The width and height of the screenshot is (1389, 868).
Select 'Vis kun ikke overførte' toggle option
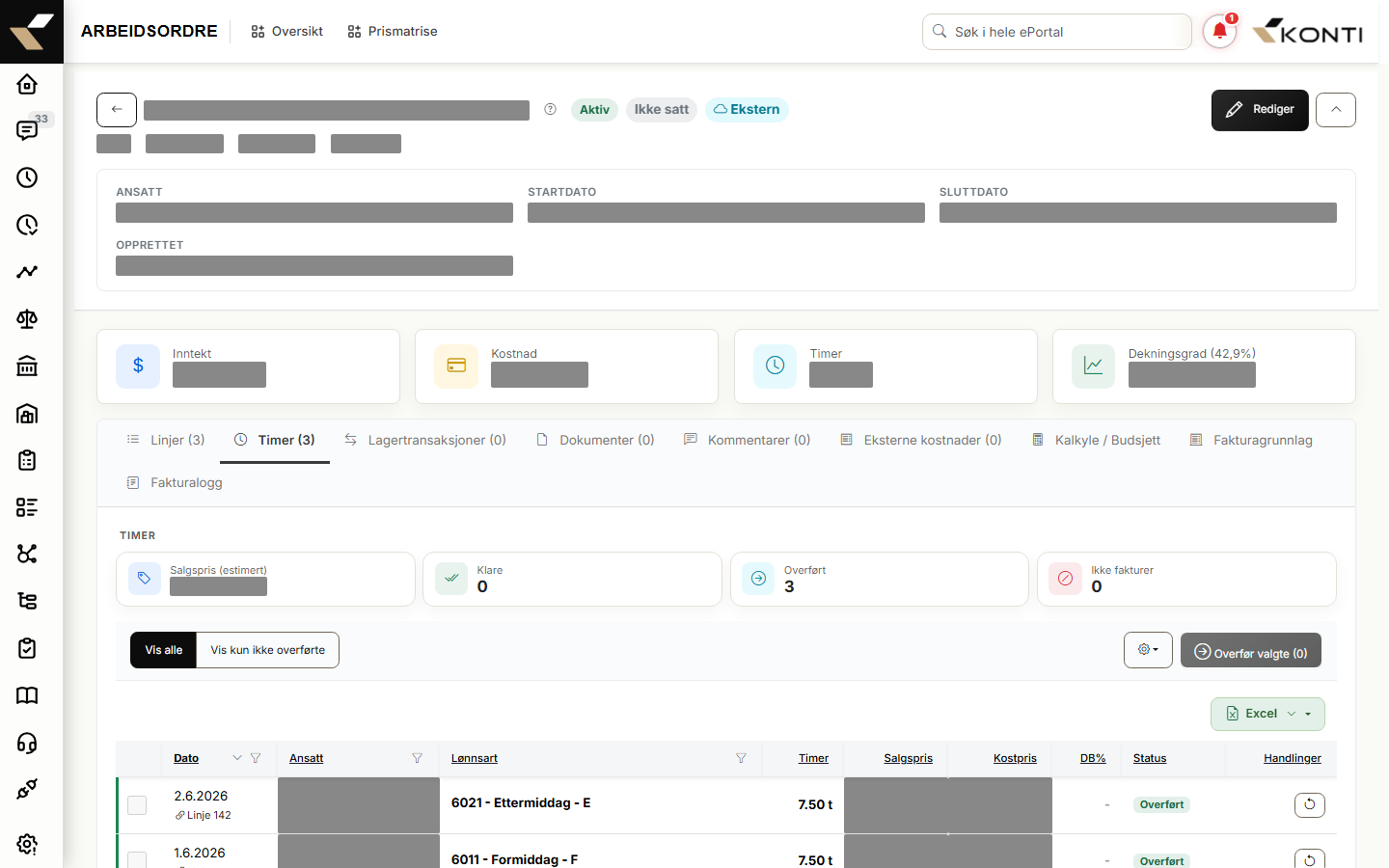pyautogui.click(x=268, y=650)
